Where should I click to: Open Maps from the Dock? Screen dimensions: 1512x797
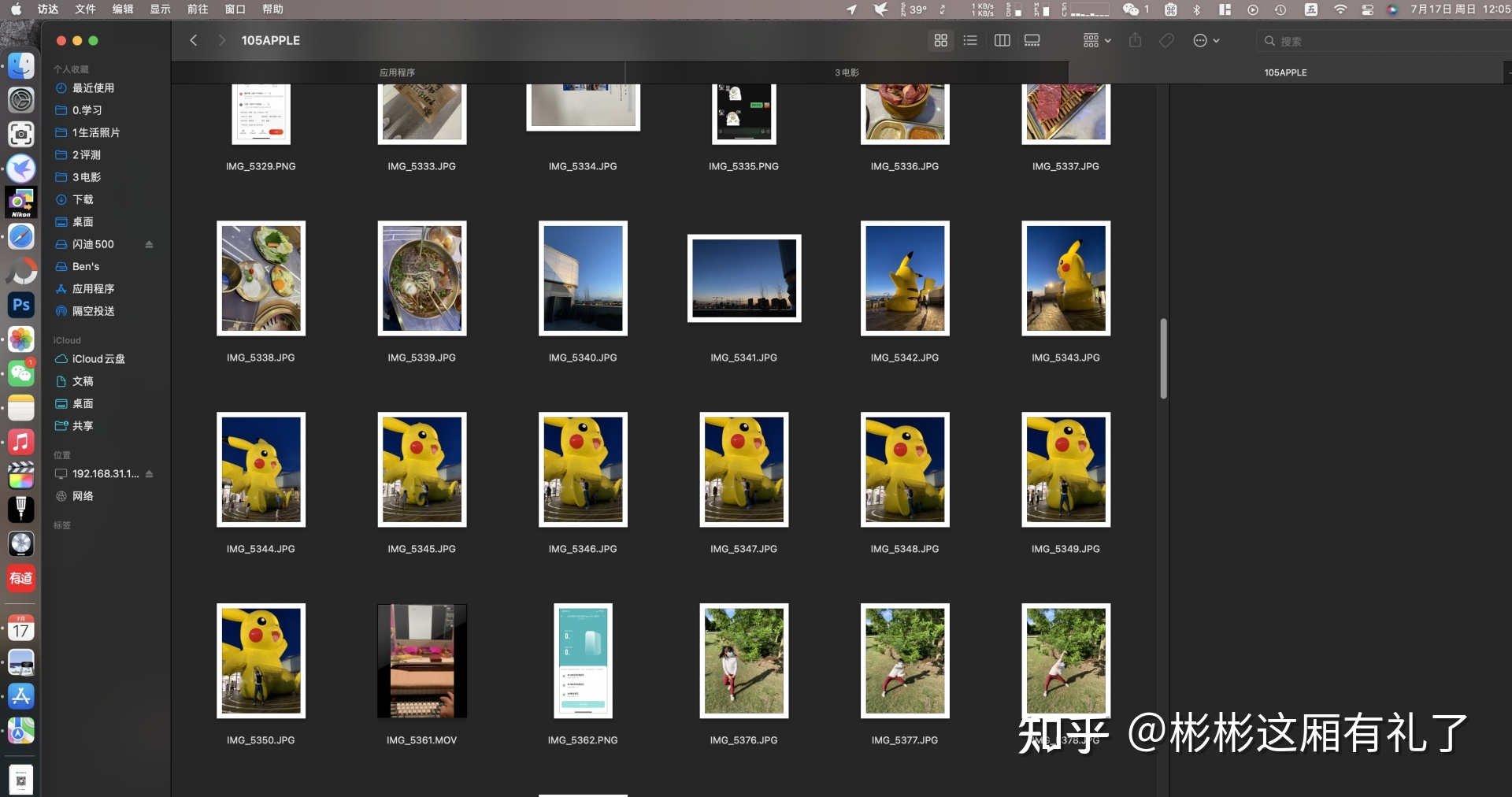pyautogui.click(x=21, y=731)
